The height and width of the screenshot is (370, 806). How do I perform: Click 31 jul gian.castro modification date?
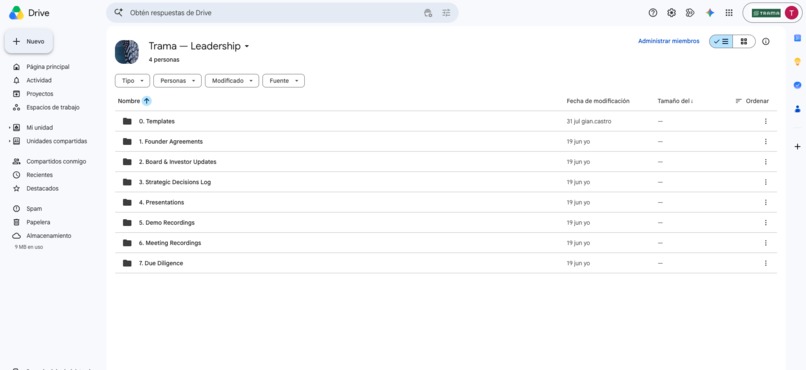coord(589,121)
